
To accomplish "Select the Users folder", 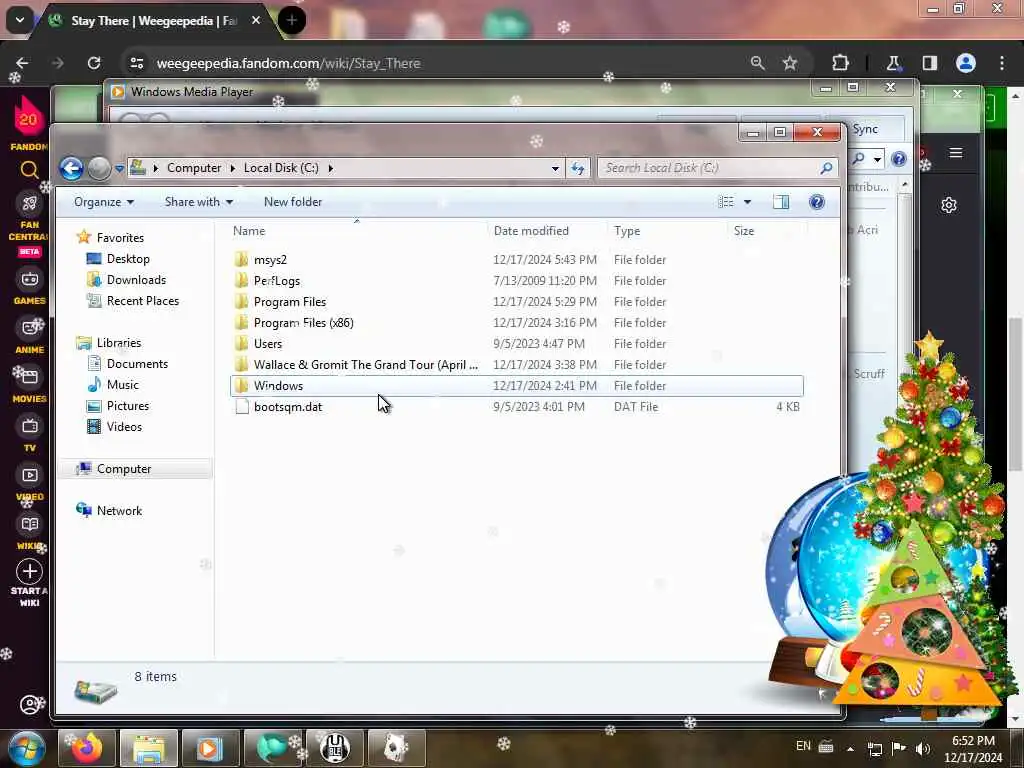I will 268,344.
